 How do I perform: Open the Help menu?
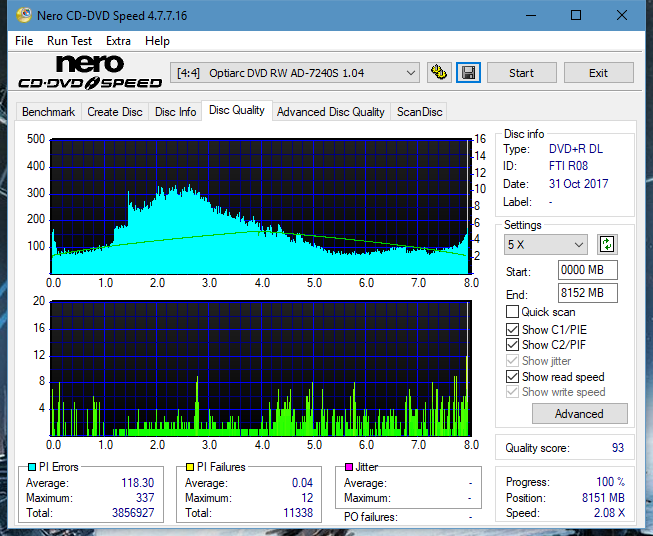pos(157,41)
